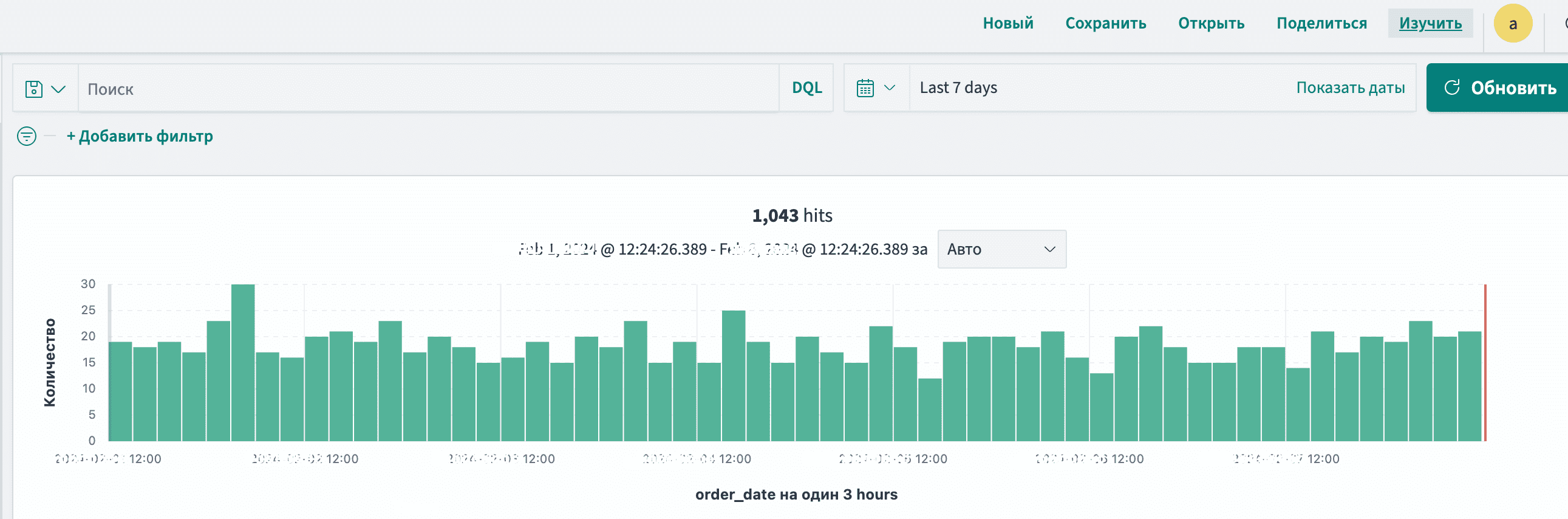The image size is (1568, 519).
Task: Focus the Поиск search input field
Action: point(426,89)
